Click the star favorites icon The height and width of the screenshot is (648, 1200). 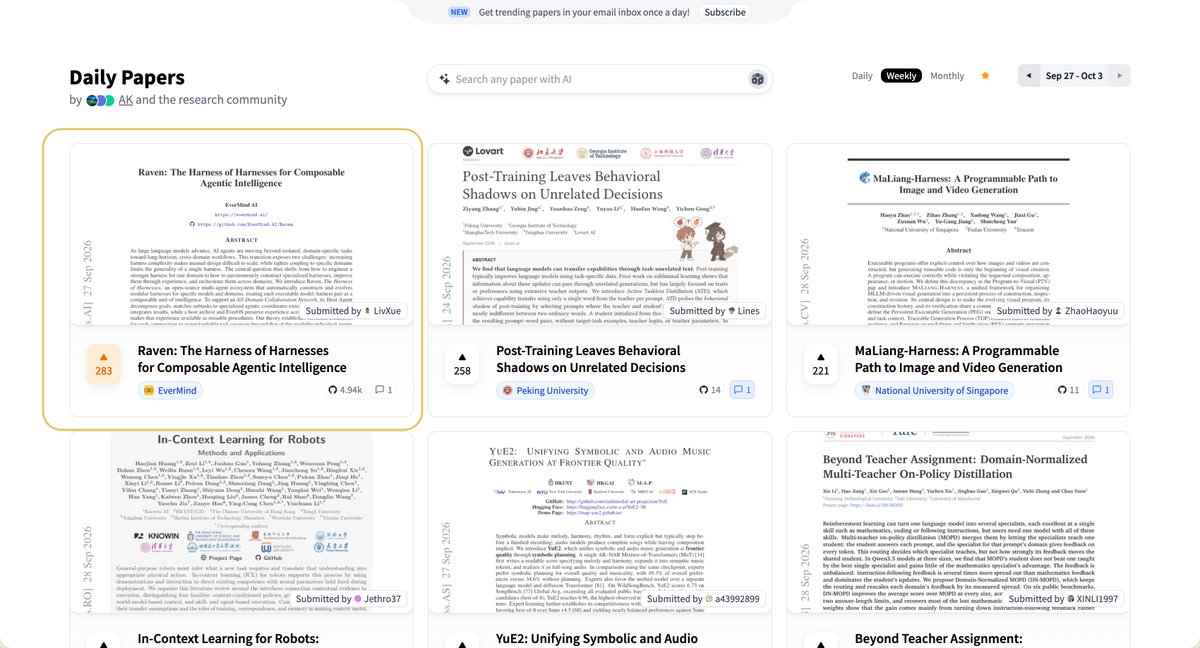985,75
